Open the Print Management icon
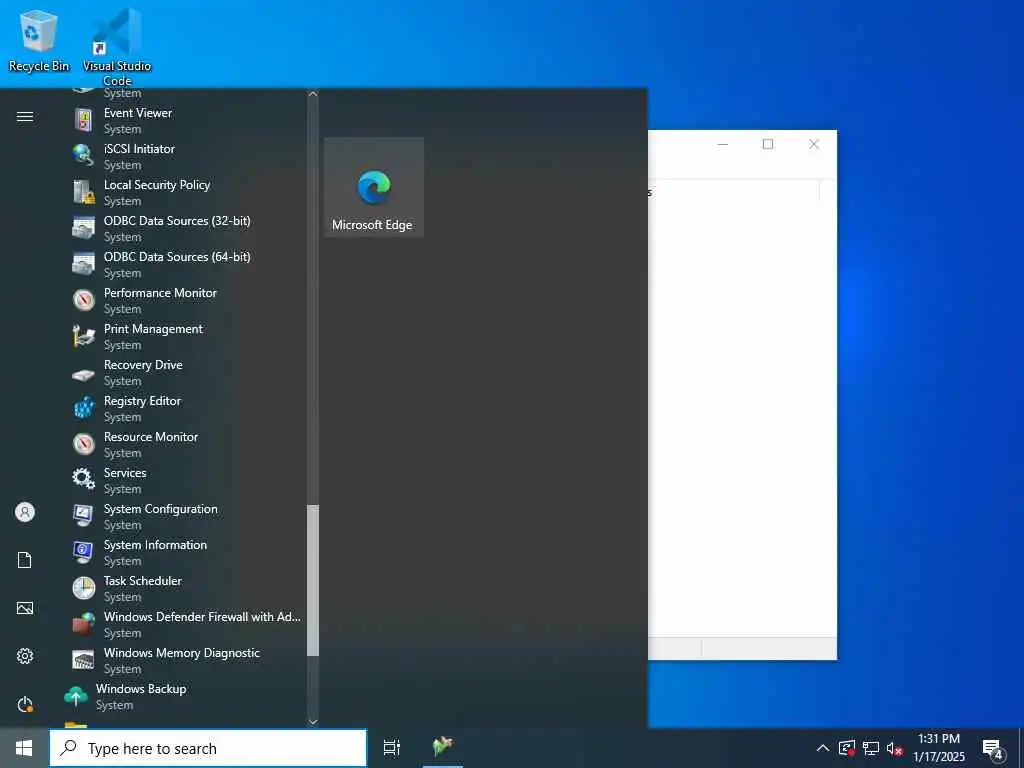Screen dimensions: 1024x768 pyautogui.click(x=83, y=336)
